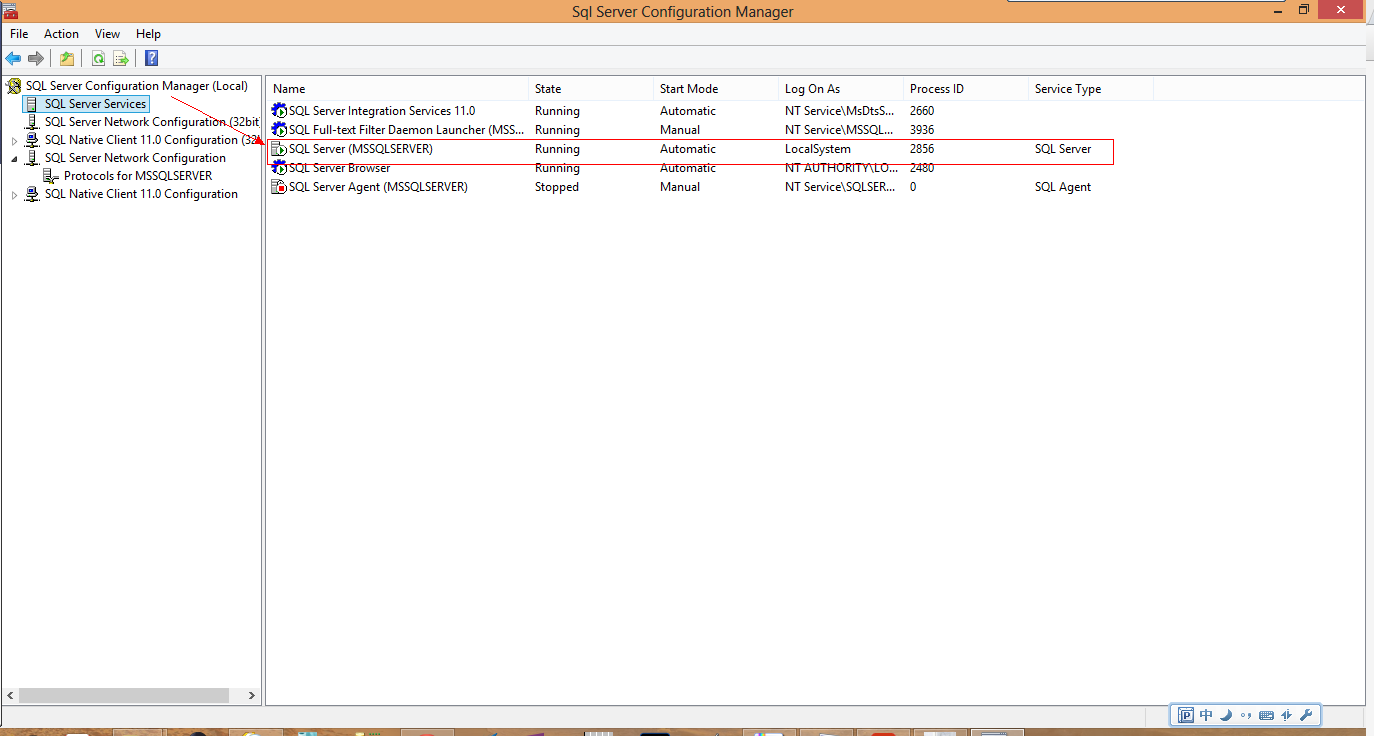The height and width of the screenshot is (736, 1374).
Task: Open the soft keyboard from IME bar
Action: (x=1266, y=715)
